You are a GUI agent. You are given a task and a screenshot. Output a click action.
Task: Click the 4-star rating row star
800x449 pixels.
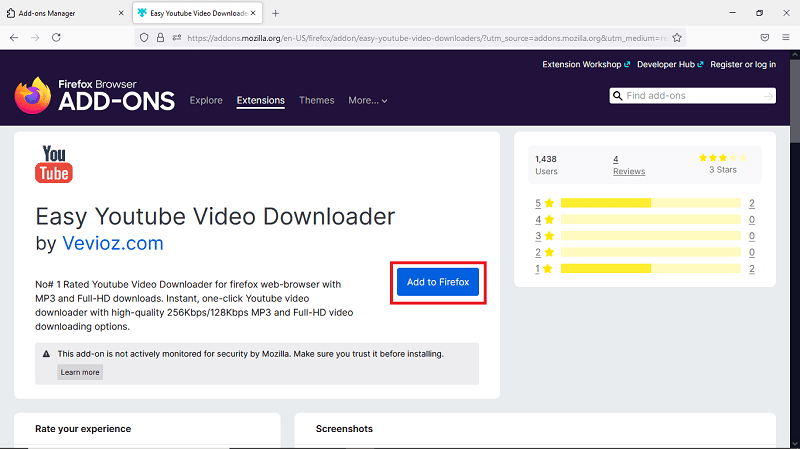point(549,219)
